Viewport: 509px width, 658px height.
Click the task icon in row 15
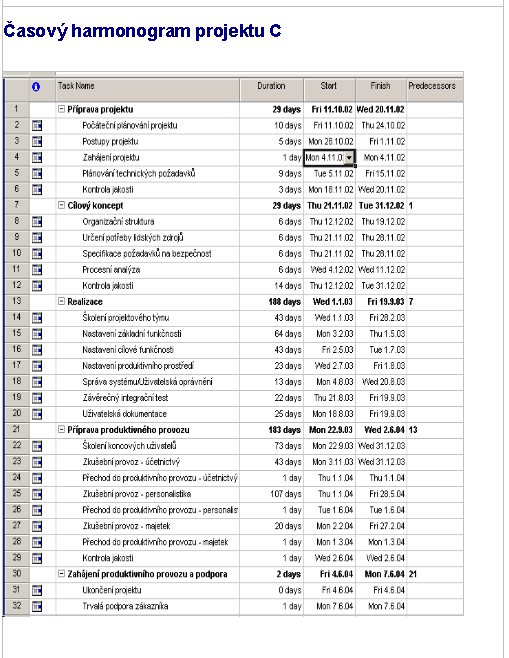tap(37, 334)
